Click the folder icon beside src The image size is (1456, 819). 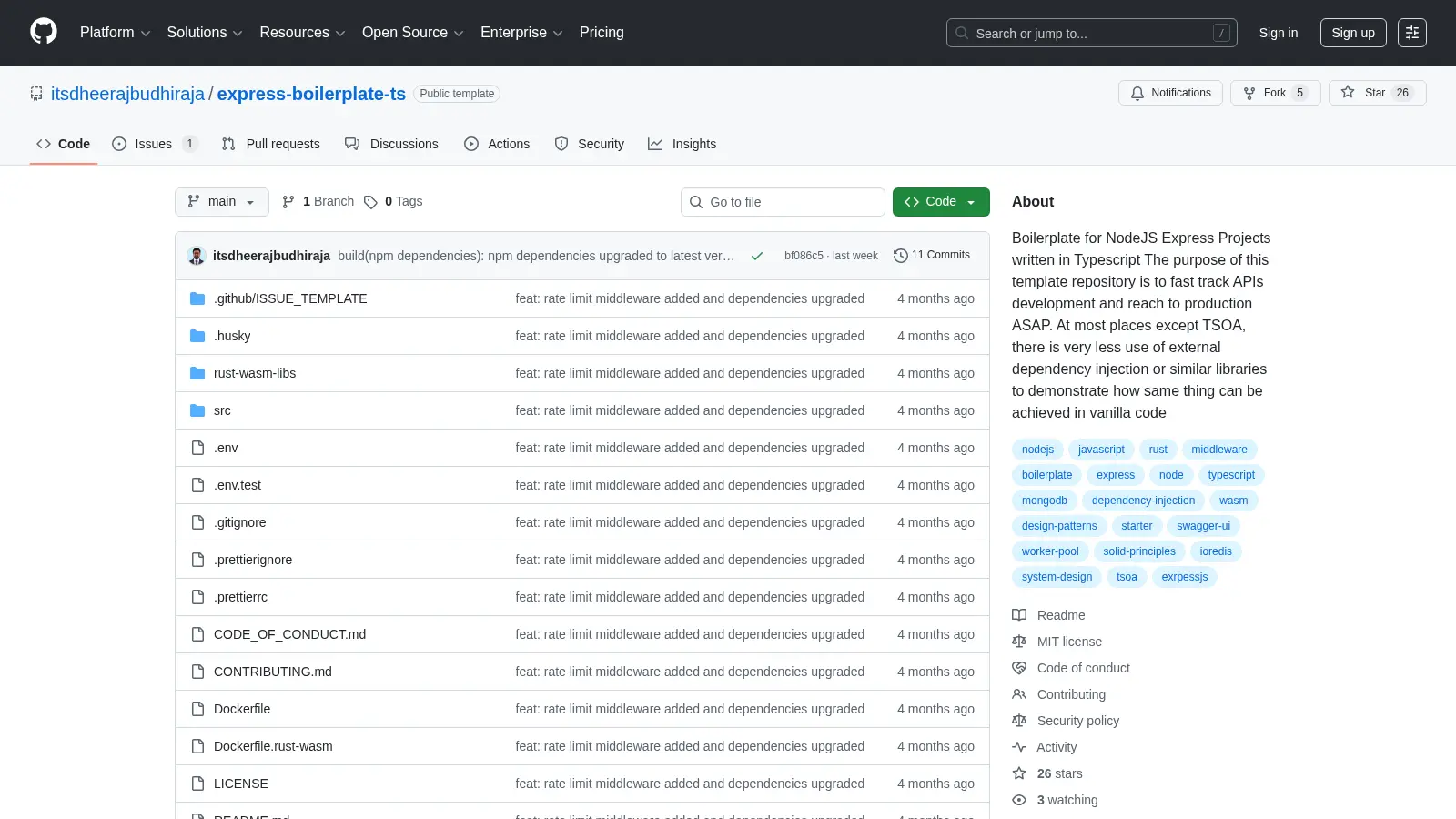pyautogui.click(x=197, y=410)
